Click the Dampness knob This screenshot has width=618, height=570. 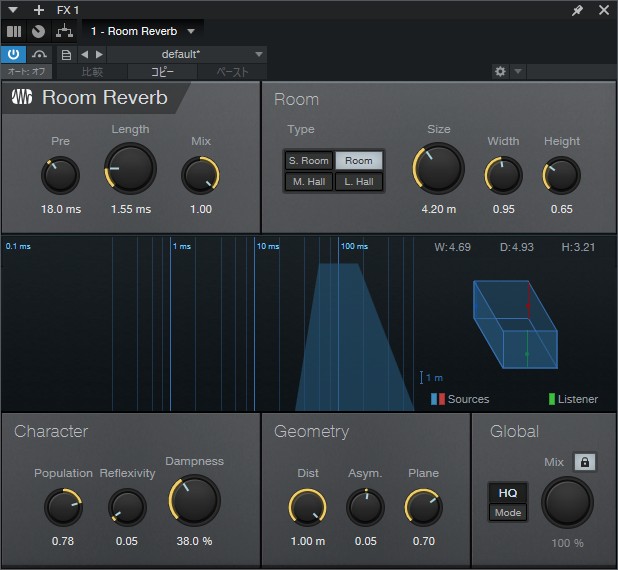click(195, 500)
